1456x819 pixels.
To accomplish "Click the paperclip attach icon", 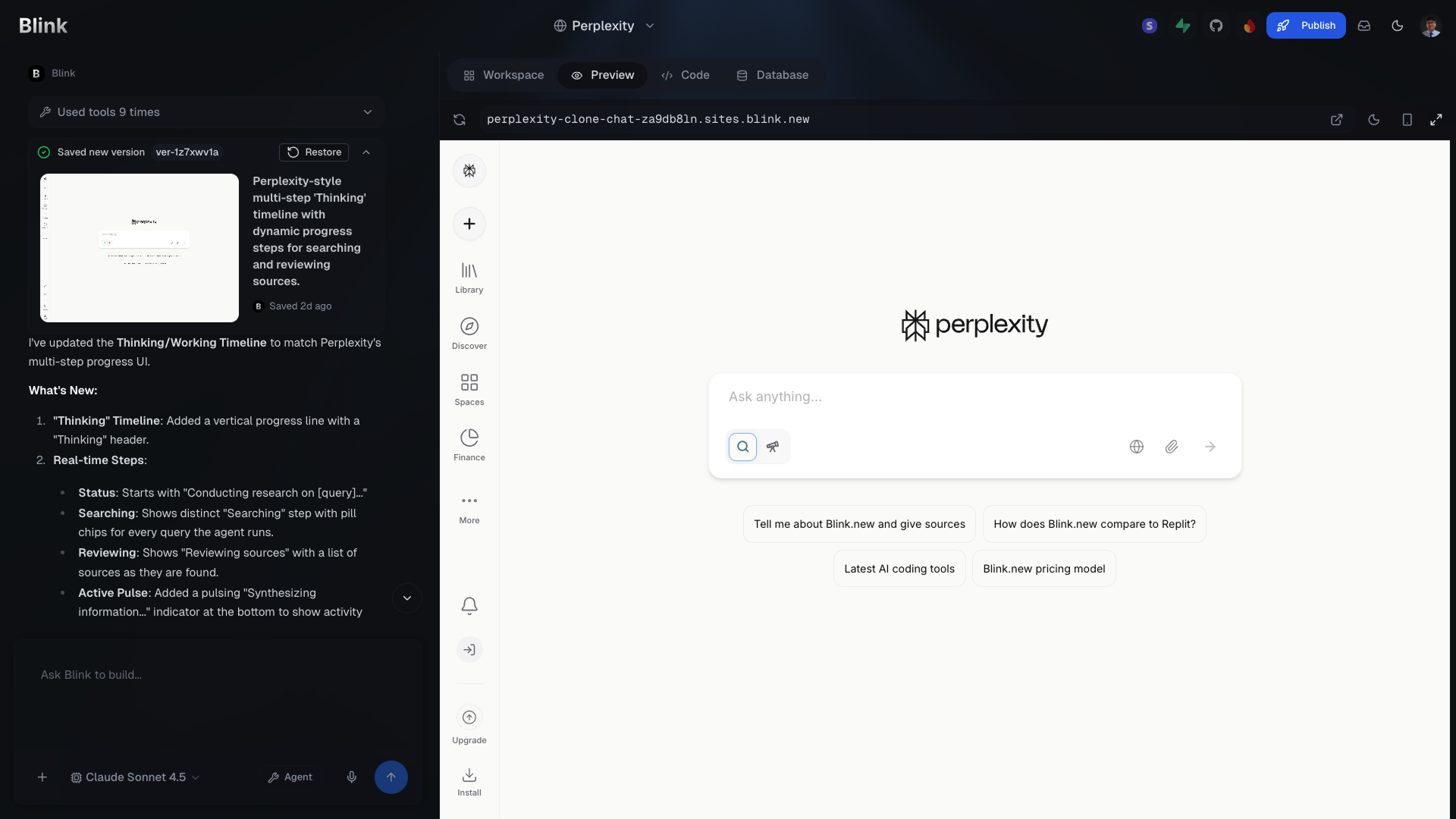I will pos(1172,447).
